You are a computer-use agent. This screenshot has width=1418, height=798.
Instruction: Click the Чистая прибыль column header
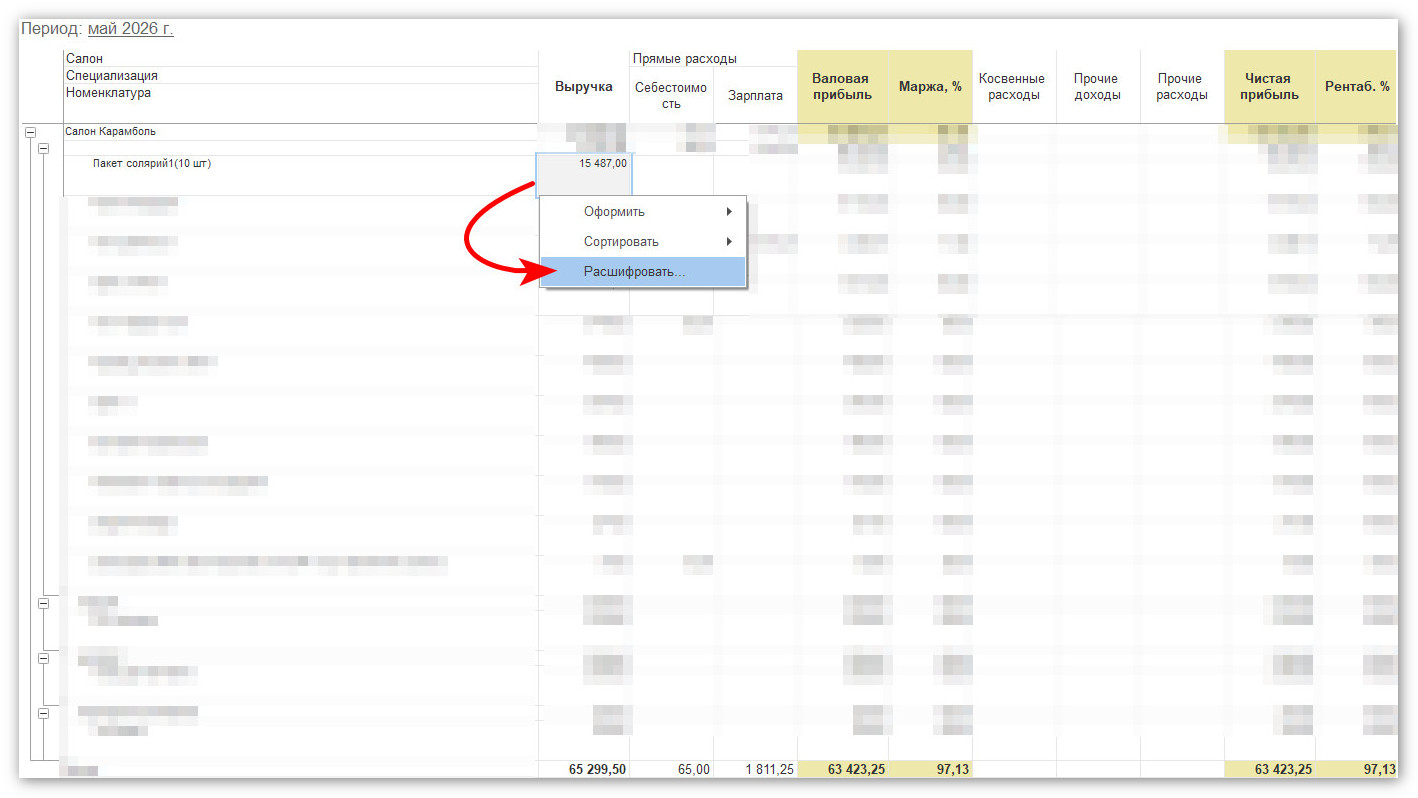pos(1269,87)
